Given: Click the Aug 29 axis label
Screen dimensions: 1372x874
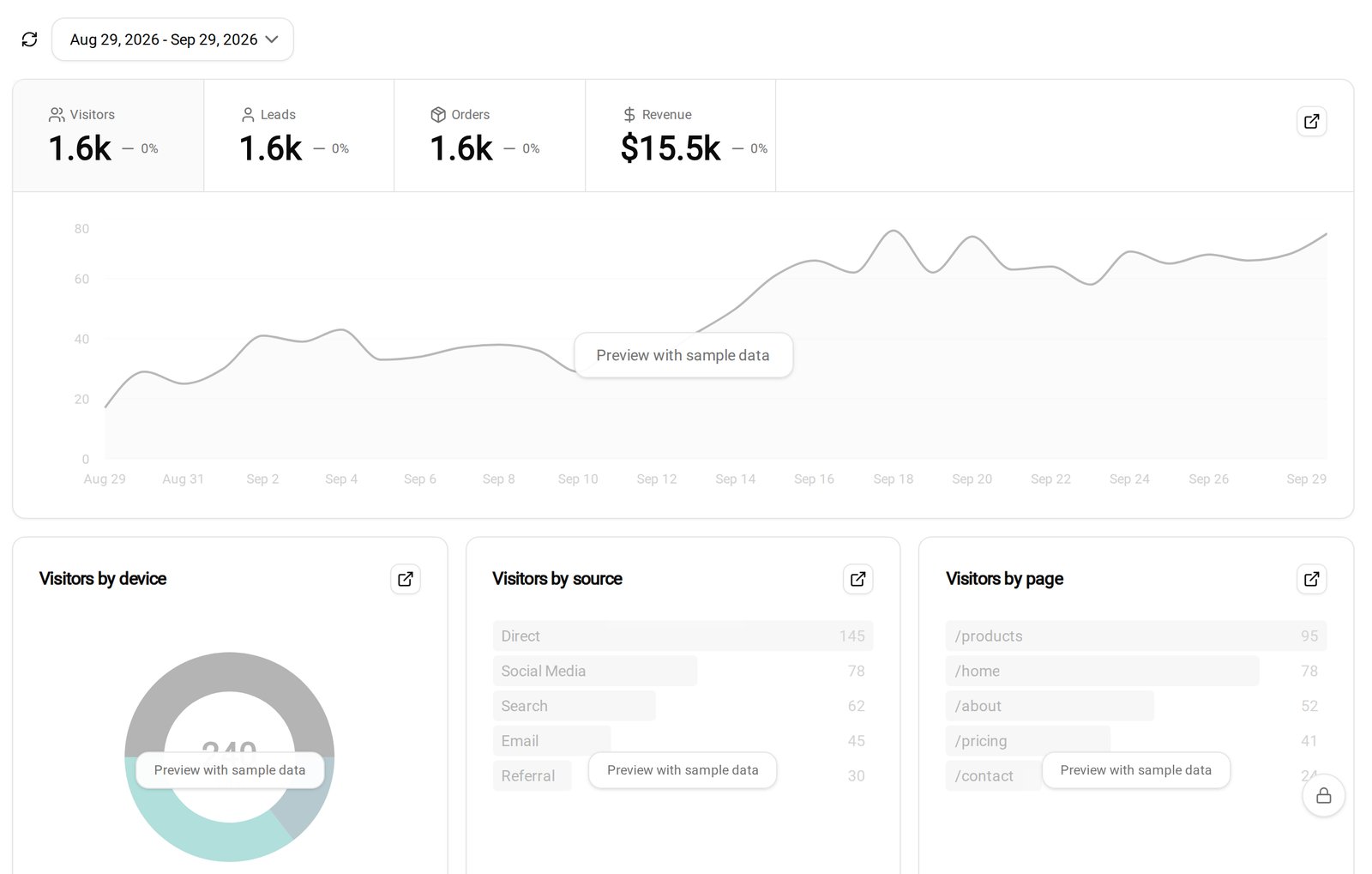Looking at the screenshot, I should pos(105,479).
